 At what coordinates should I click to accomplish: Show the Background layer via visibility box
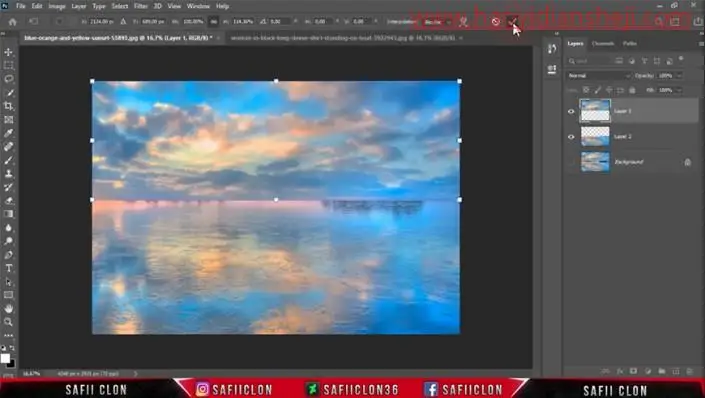click(571, 162)
